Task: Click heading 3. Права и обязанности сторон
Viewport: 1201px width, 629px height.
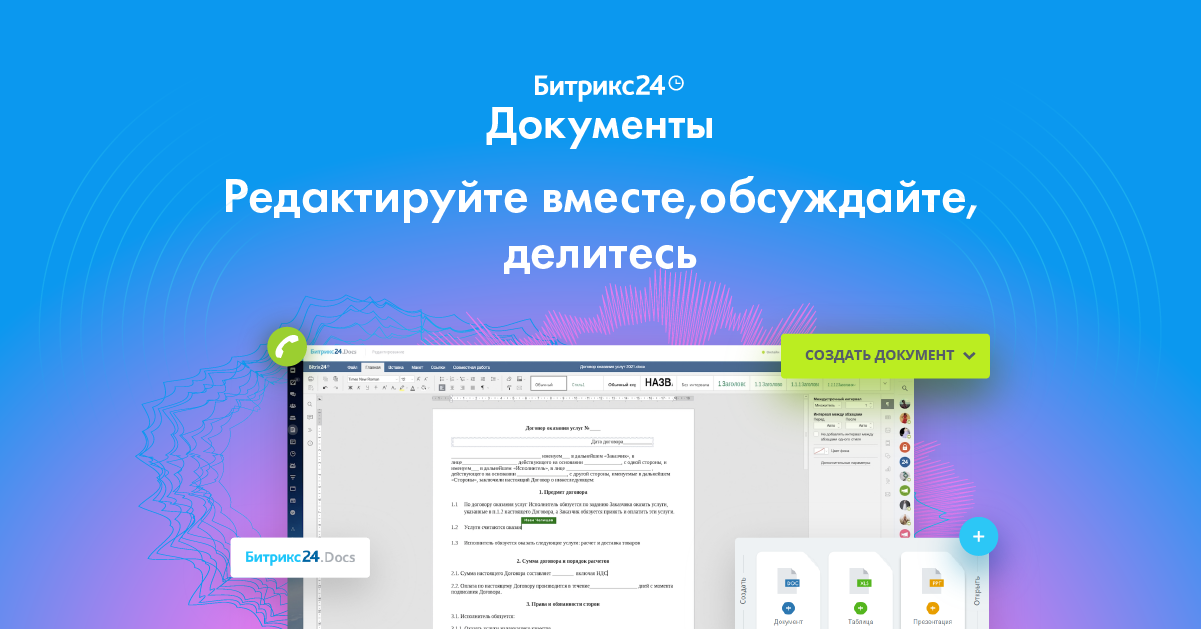Action: tap(562, 604)
